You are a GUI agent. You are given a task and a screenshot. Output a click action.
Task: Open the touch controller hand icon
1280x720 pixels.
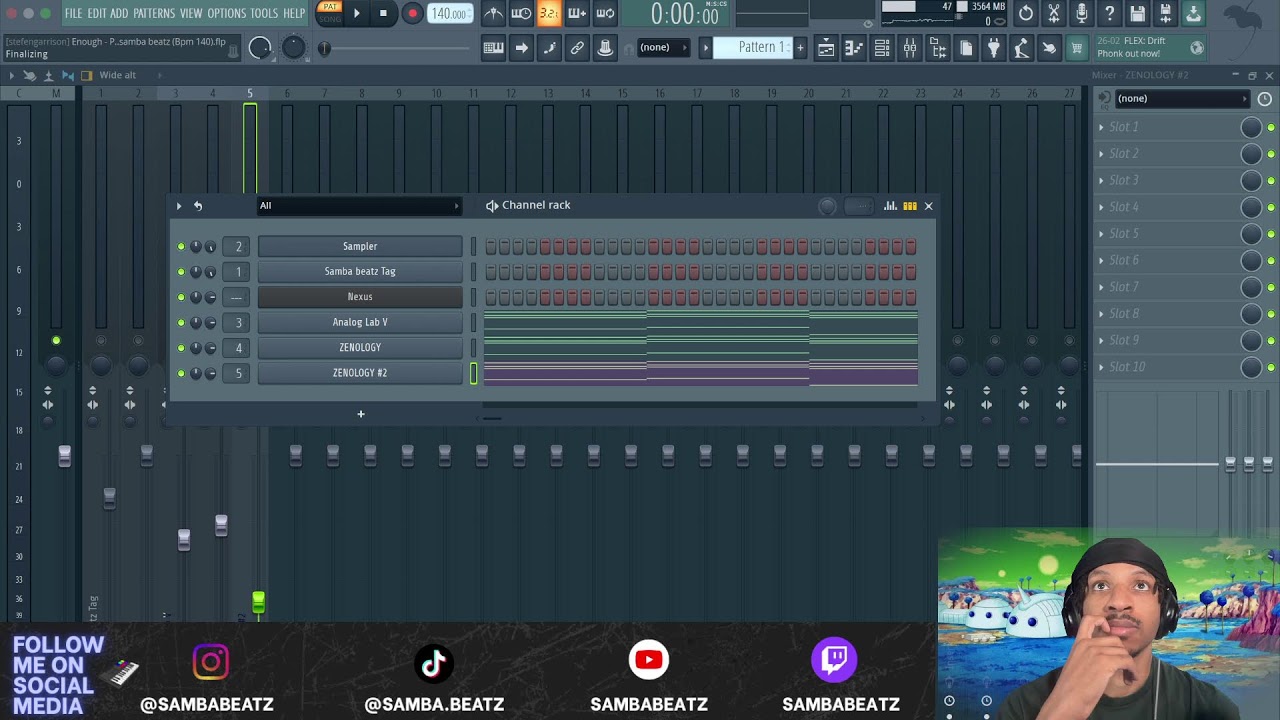pyautogui.click(x=1049, y=47)
